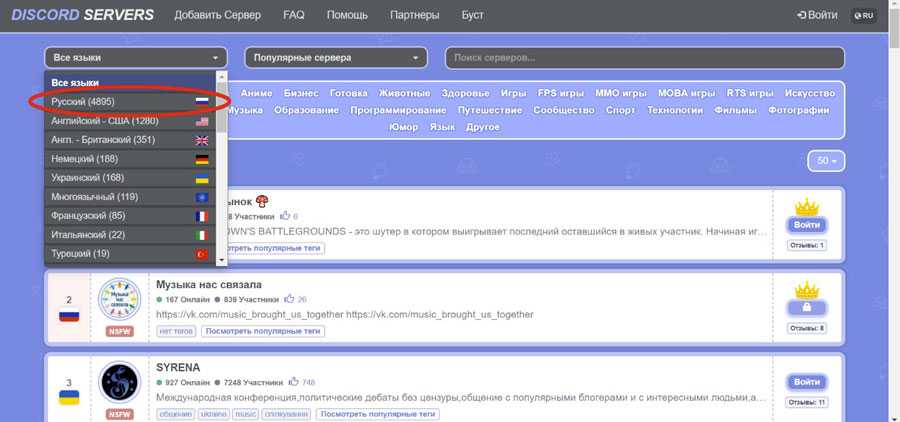
Task: Like the Музыка нас связала server thumbs-up
Action: pos(289,299)
